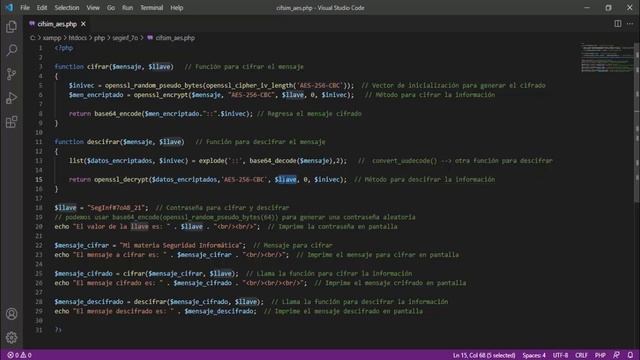Open the Explorer view in activity bar
The image size is (640, 360).
pyautogui.click(x=11, y=27)
